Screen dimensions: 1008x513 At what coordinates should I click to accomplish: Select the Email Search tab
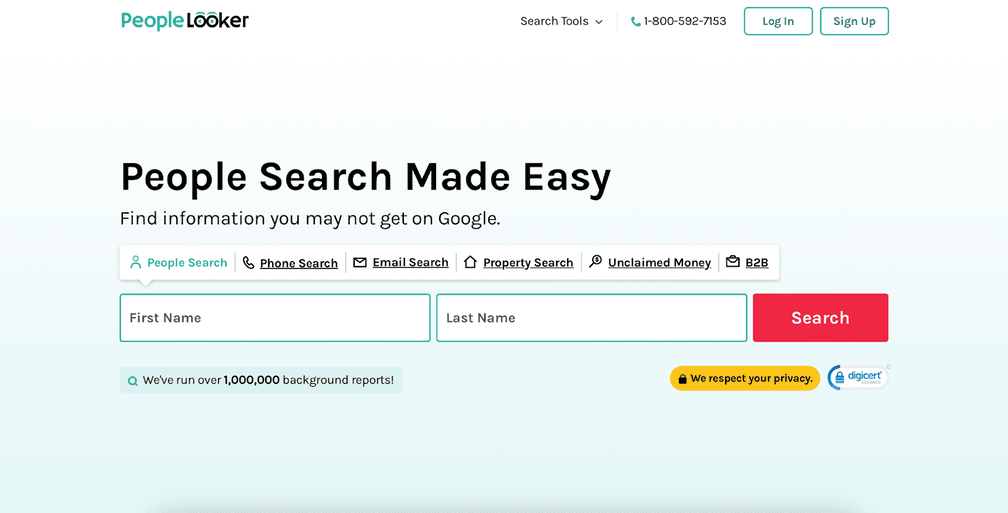click(x=410, y=262)
